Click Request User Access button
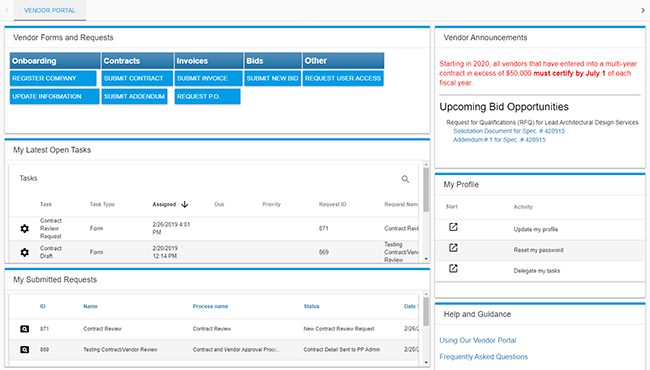This screenshot has height=370, width=650. [343, 78]
